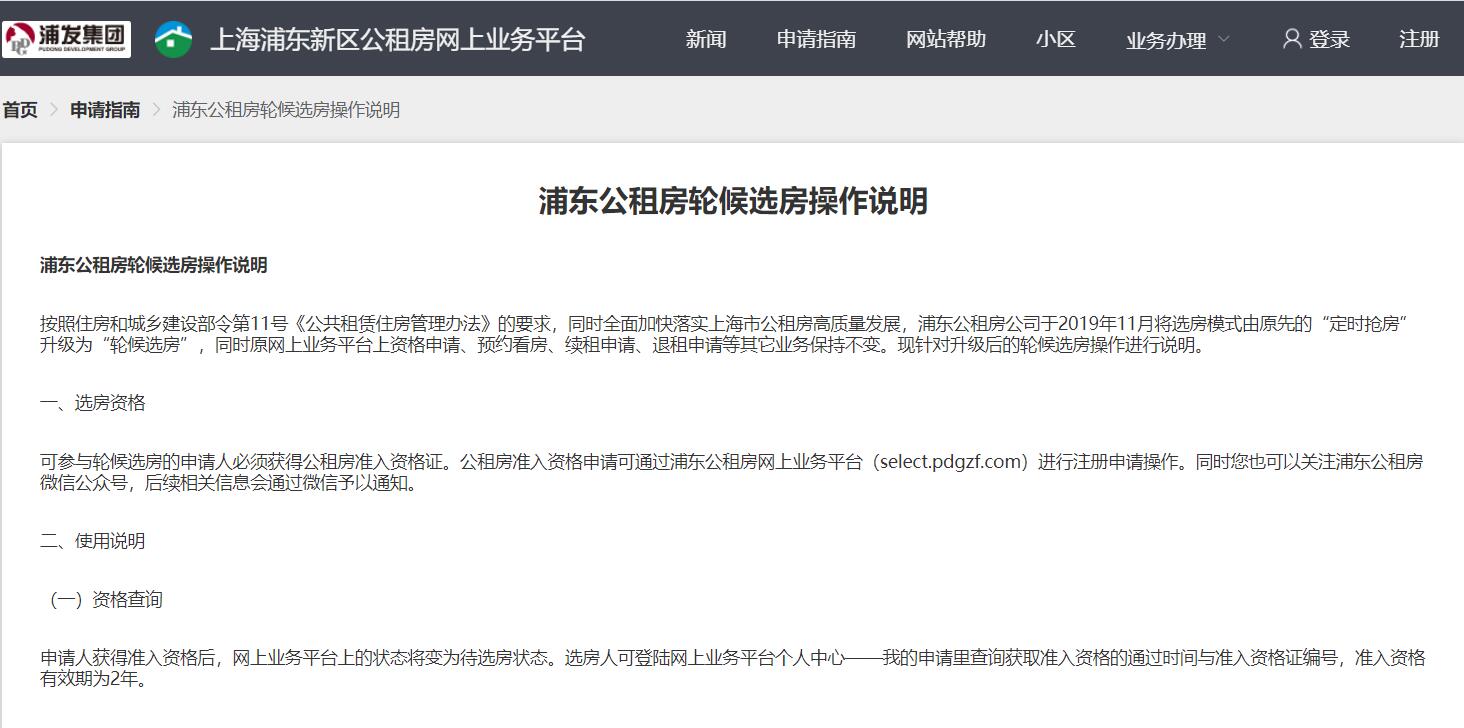This screenshot has height=728, width=1464.
Task: Click the breadcrumb arrow after 申请指南
Action: [156, 110]
